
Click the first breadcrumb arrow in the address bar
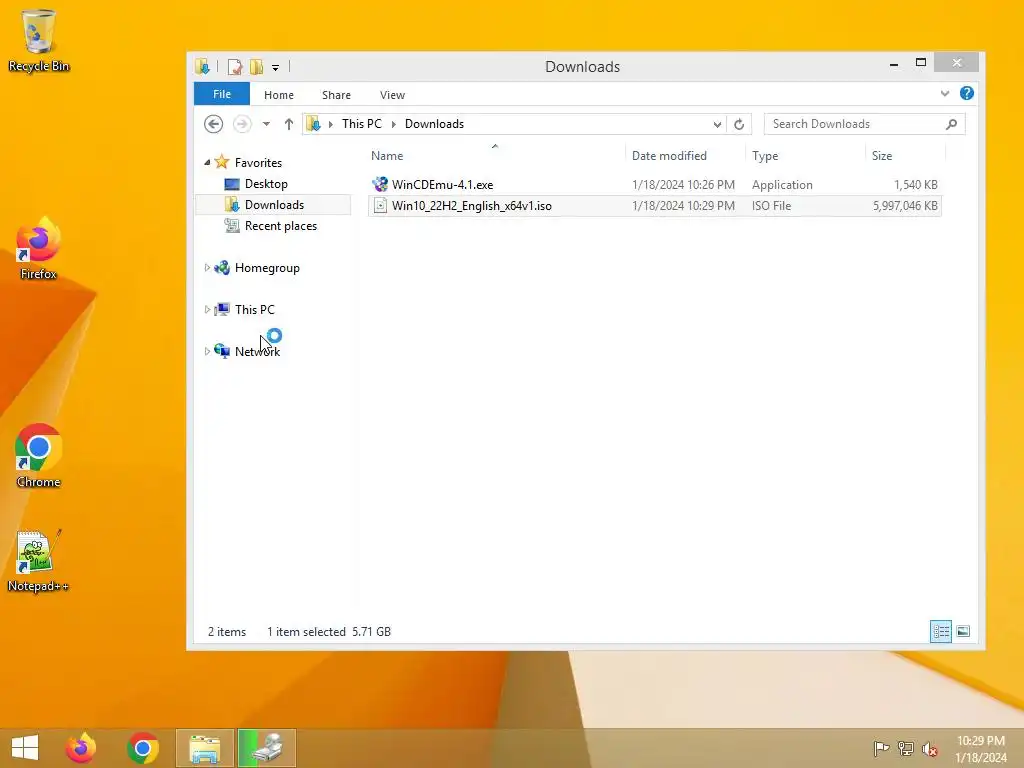[x=330, y=124]
